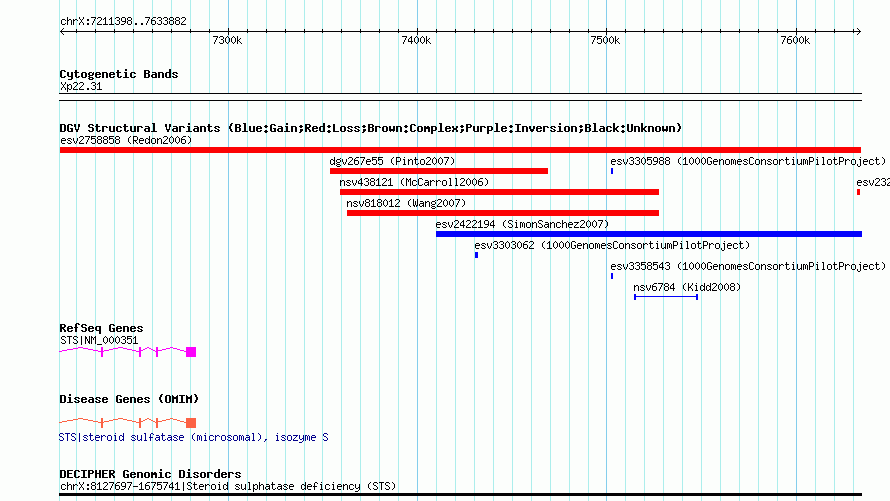Click the esv2422194 (SimonSanchez2007) label

(522, 224)
